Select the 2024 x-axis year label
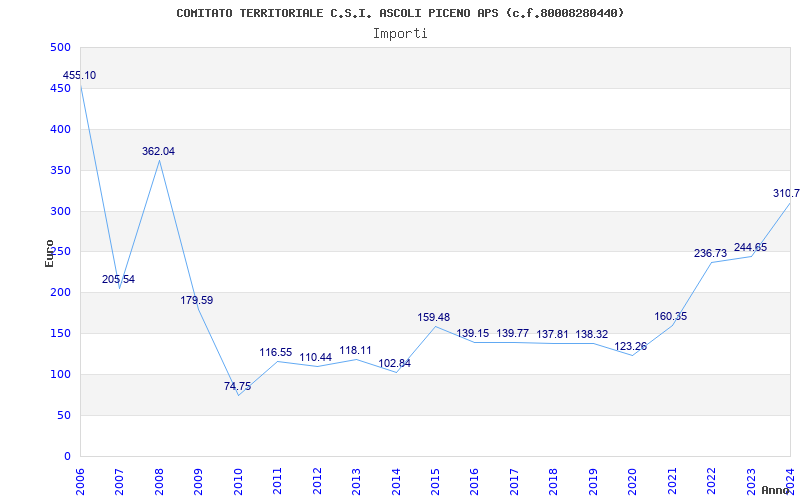 [x=790, y=478]
